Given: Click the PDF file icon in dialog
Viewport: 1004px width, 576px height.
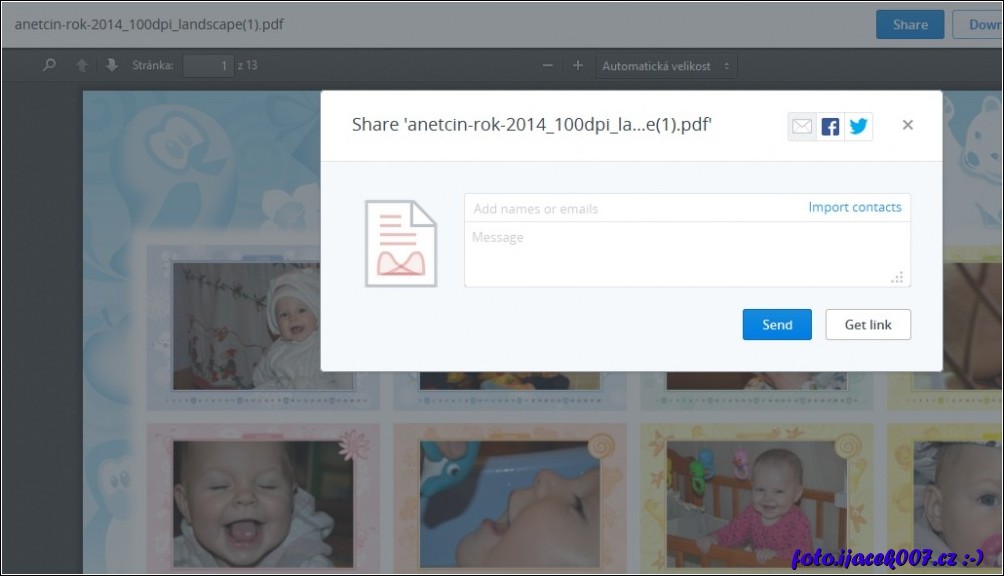Looking at the screenshot, I should [400, 244].
